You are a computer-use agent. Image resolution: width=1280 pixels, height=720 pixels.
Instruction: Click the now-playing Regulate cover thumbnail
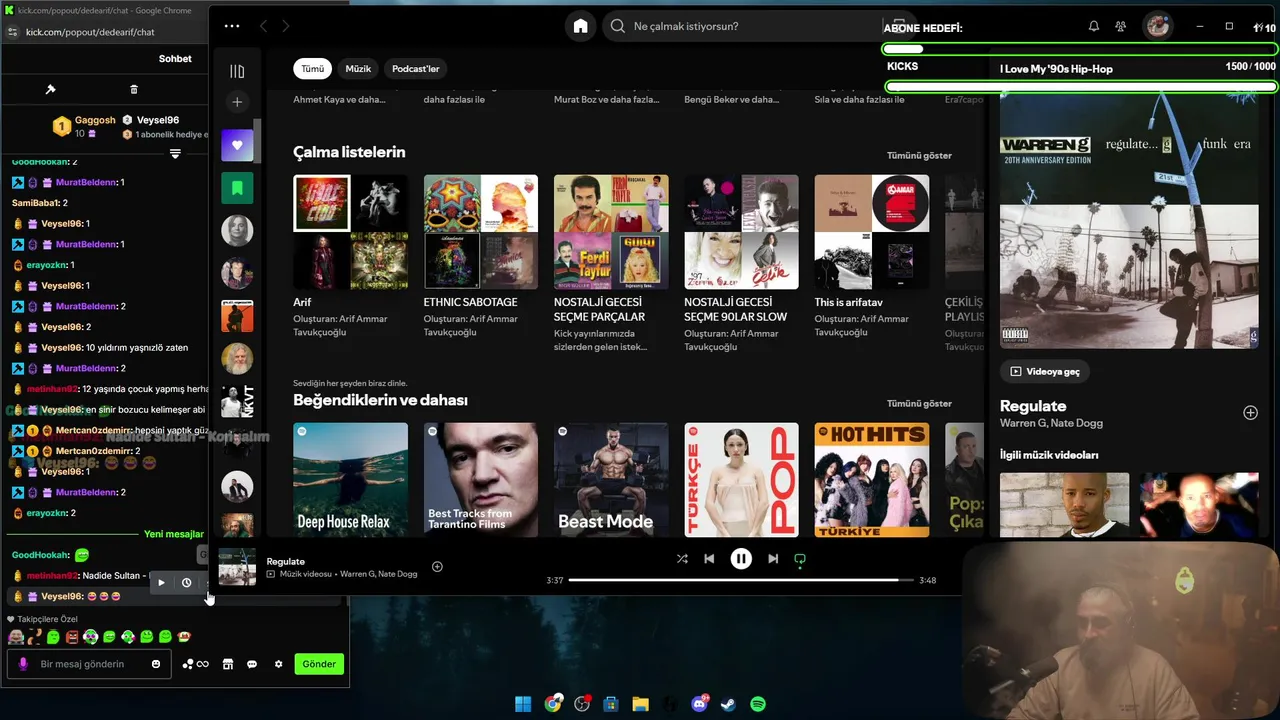(x=238, y=567)
